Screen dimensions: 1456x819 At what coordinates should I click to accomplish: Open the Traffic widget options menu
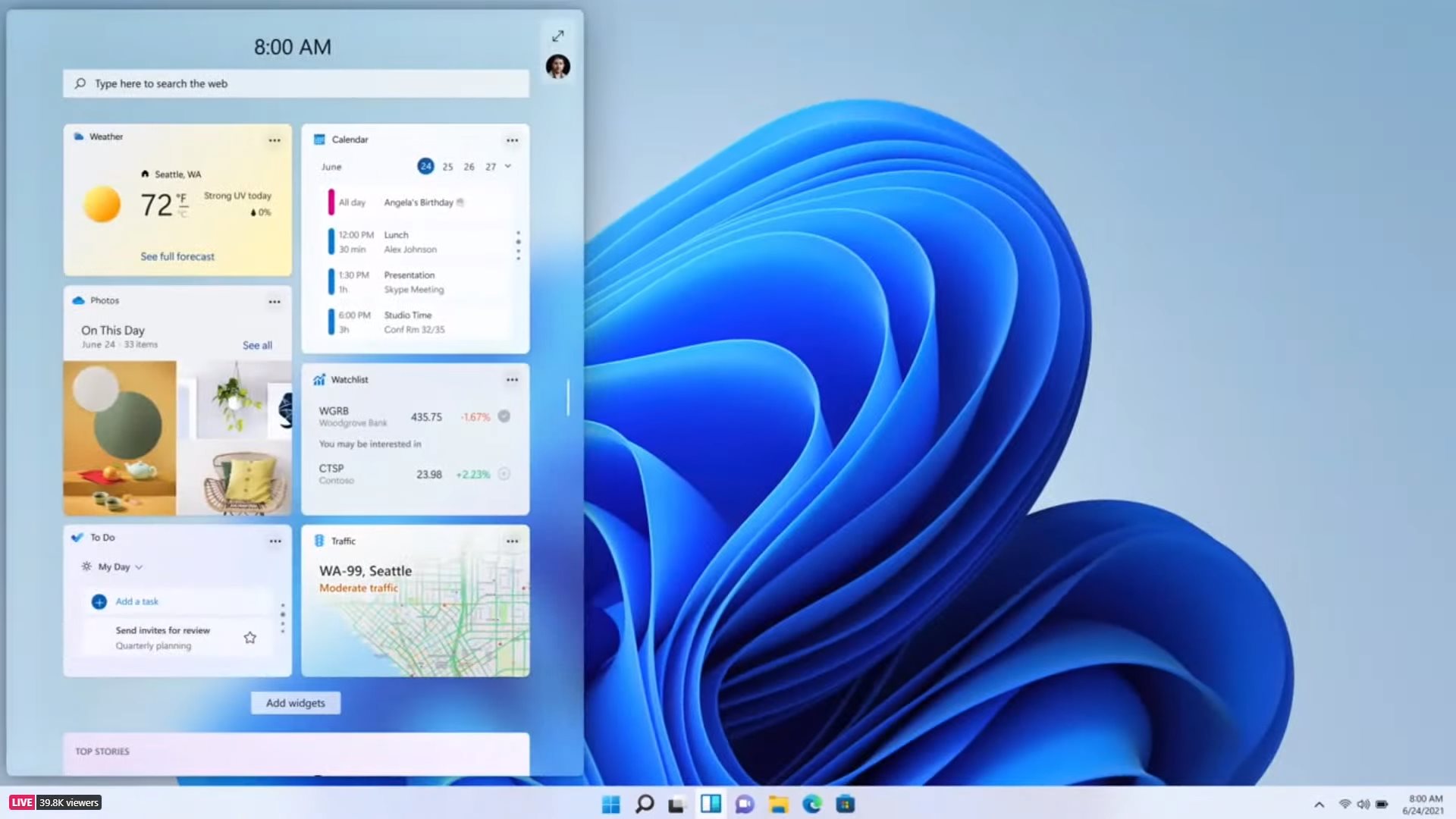point(512,541)
